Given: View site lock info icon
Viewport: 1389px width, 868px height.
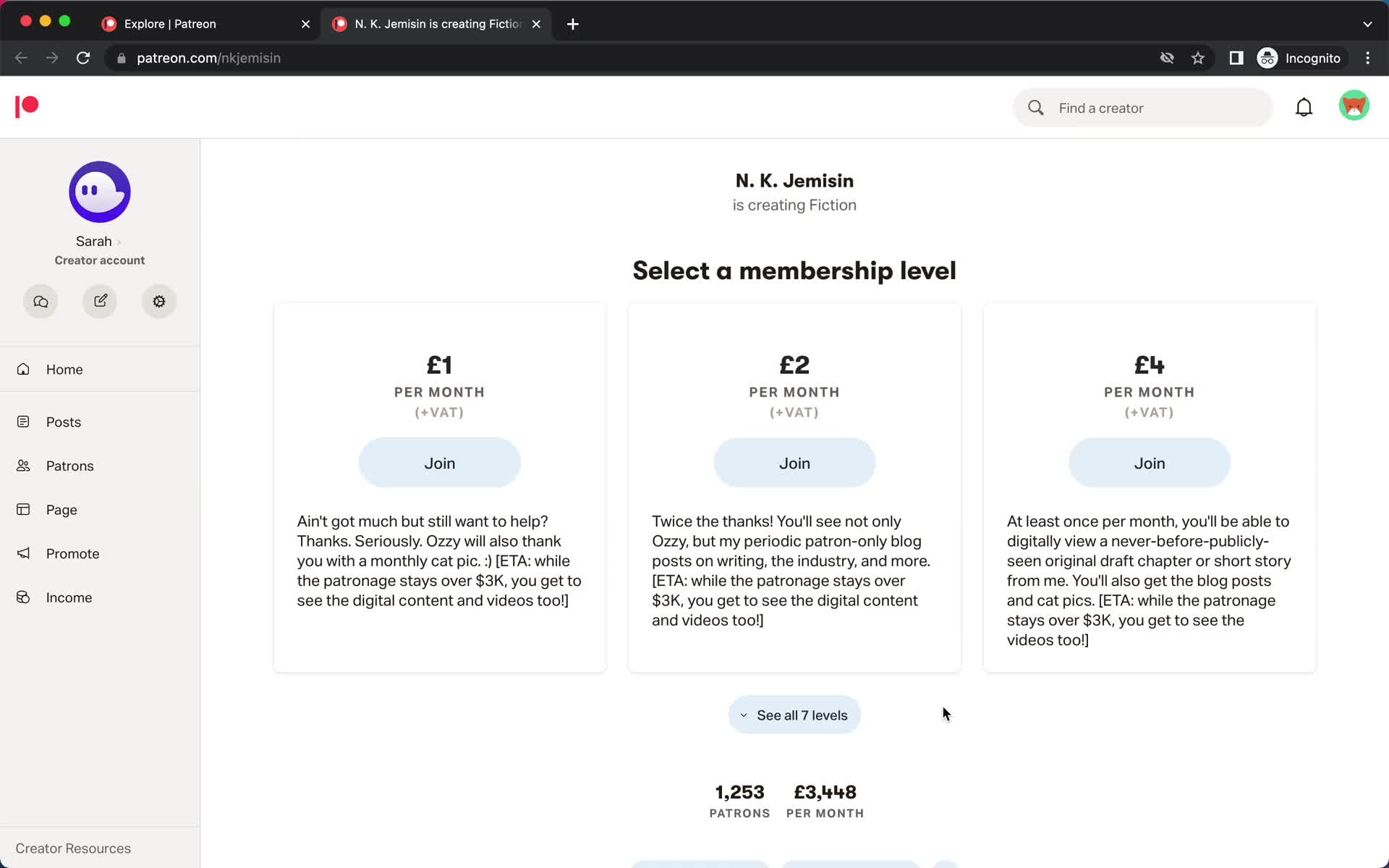Looking at the screenshot, I should coord(122,58).
